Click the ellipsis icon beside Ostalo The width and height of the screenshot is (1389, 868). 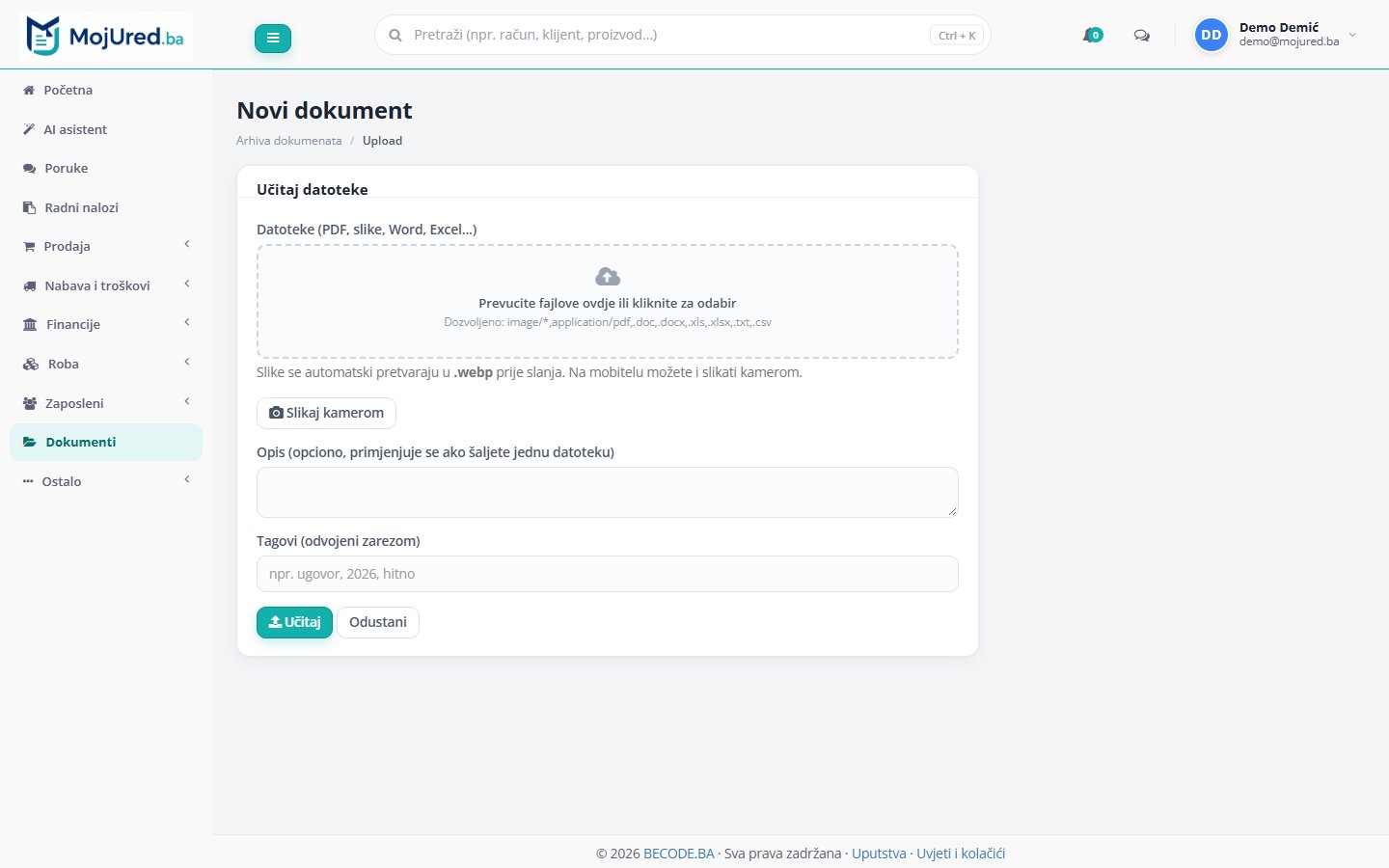pos(28,481)
